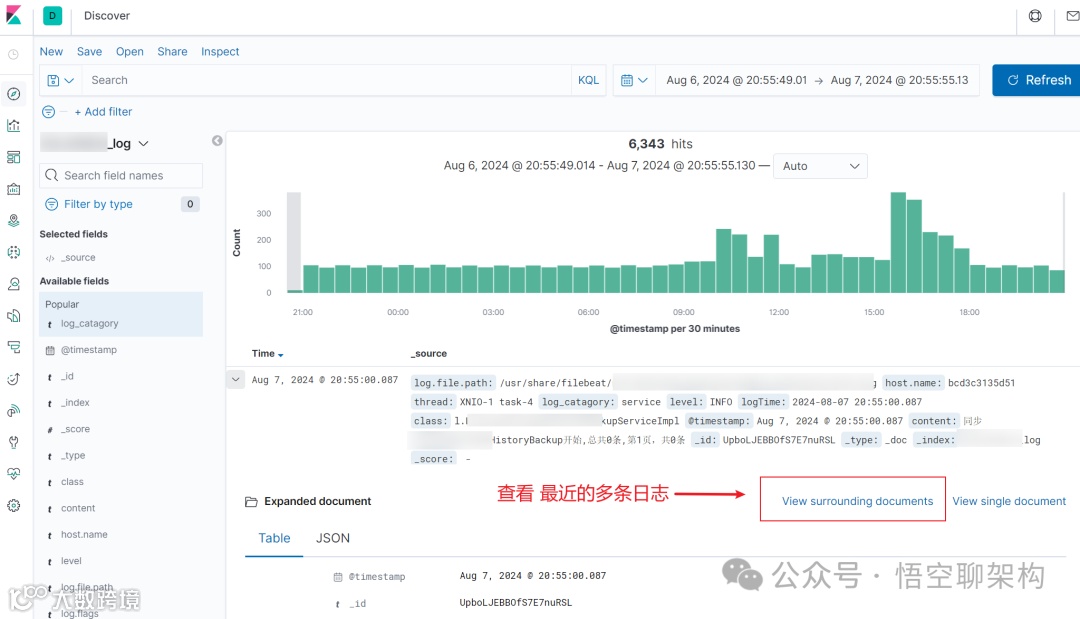
Task: Select level in available fields
Action: 71,561
